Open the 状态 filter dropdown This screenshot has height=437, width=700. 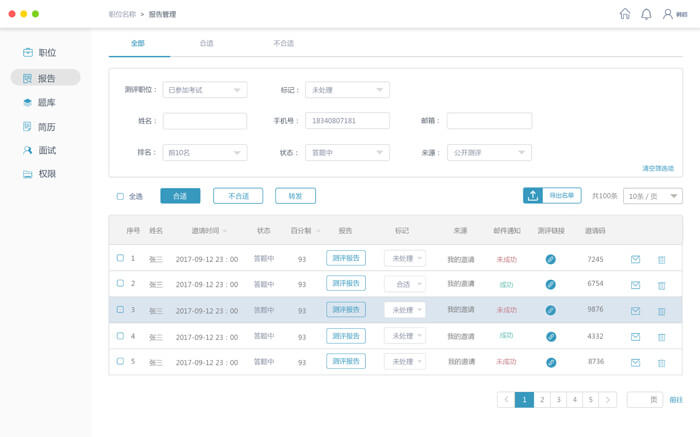(x=347, y=153)
